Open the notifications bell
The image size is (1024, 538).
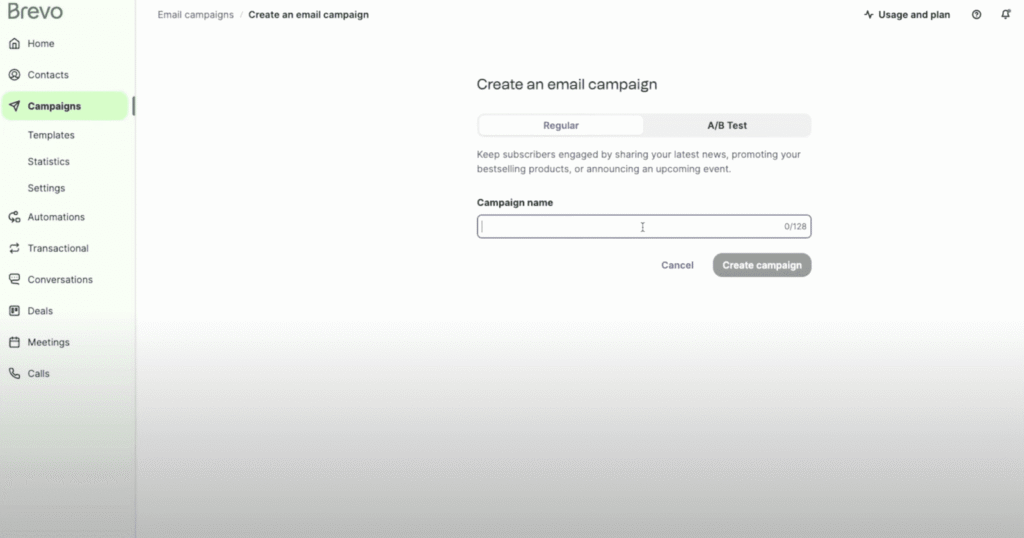[1005, 15]
